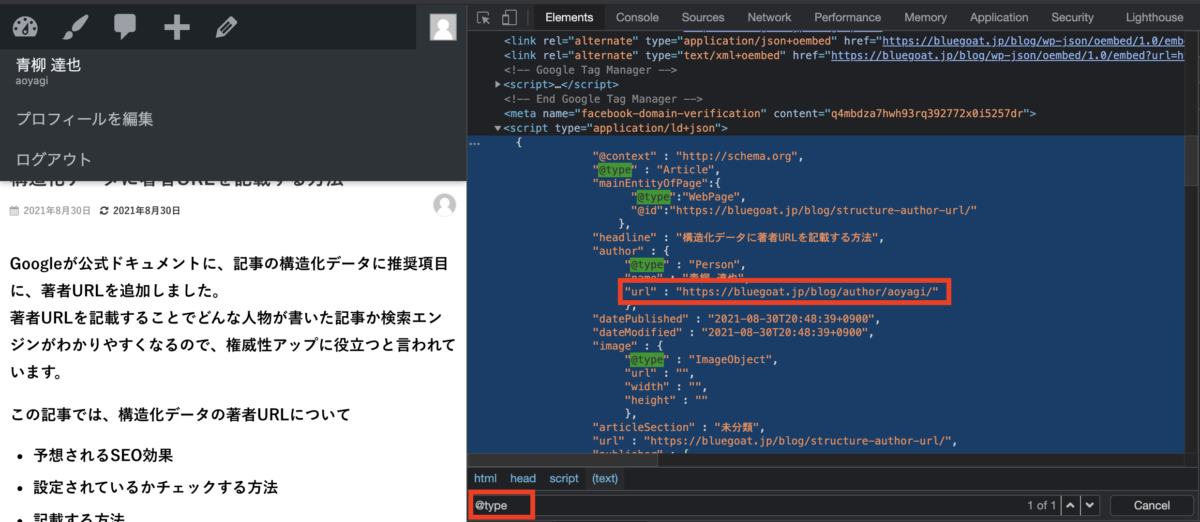
Task: Activate the DevTools inspect element picker
Action: pos(484,17)
